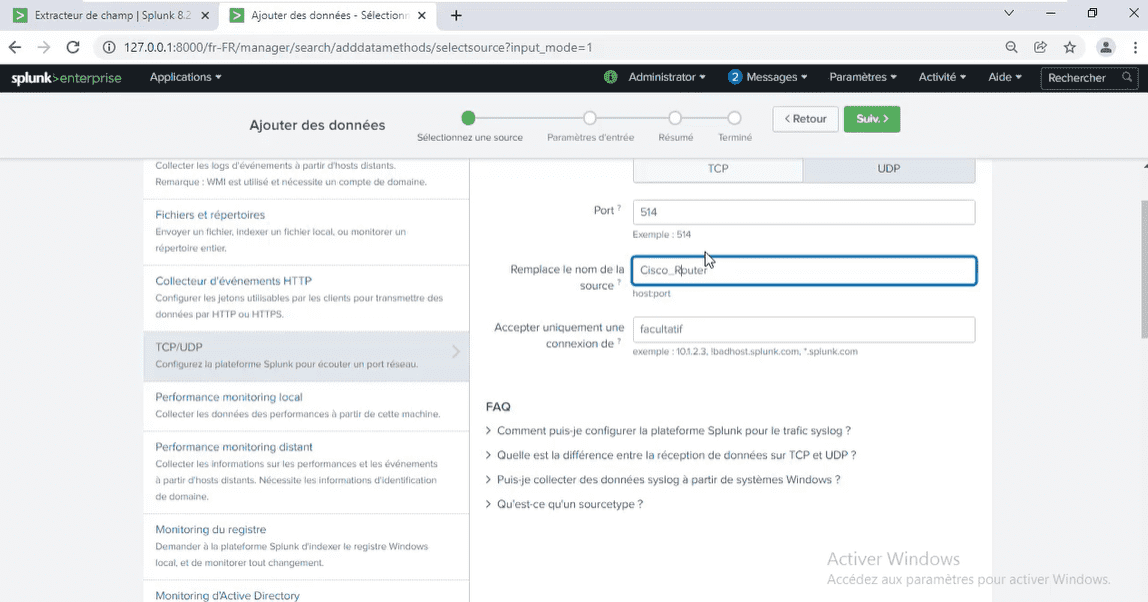Image resolution: width=1148 pixels, height=602 pixels.
Task: Click the green health status icon
Action: click(611, 77)
